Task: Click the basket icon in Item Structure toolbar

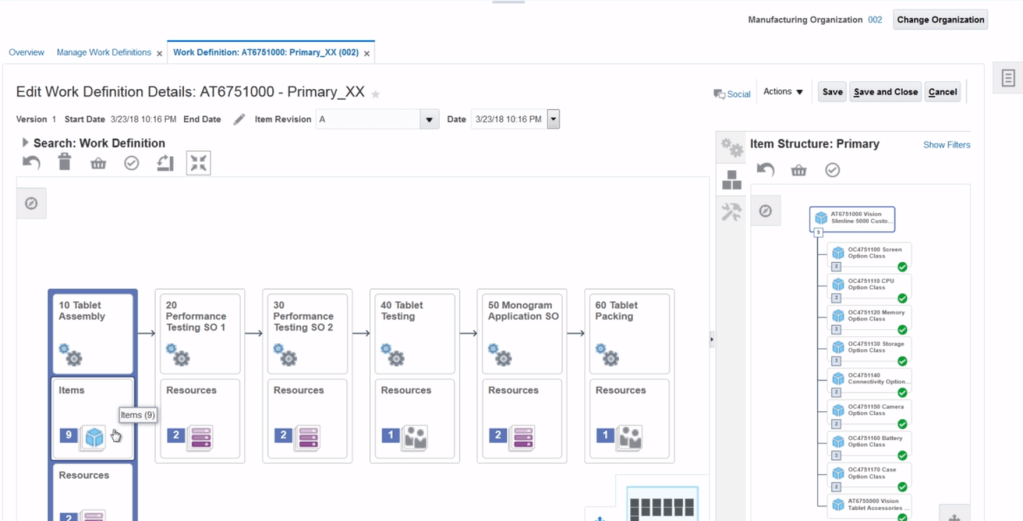Action: click(798, 170)
